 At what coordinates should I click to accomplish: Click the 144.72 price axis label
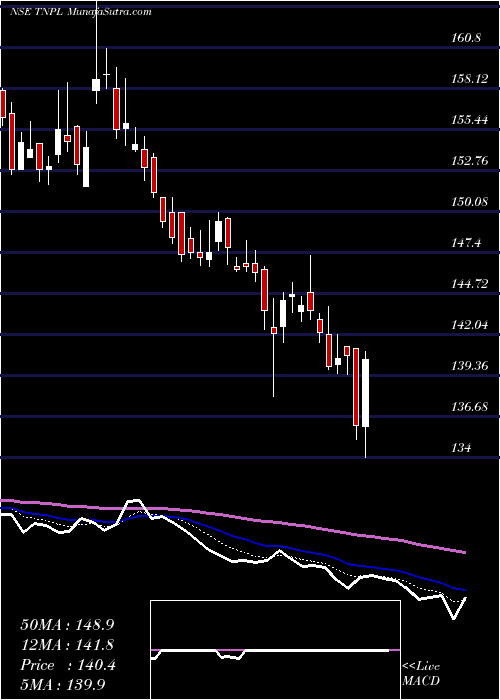coord(470,284)
